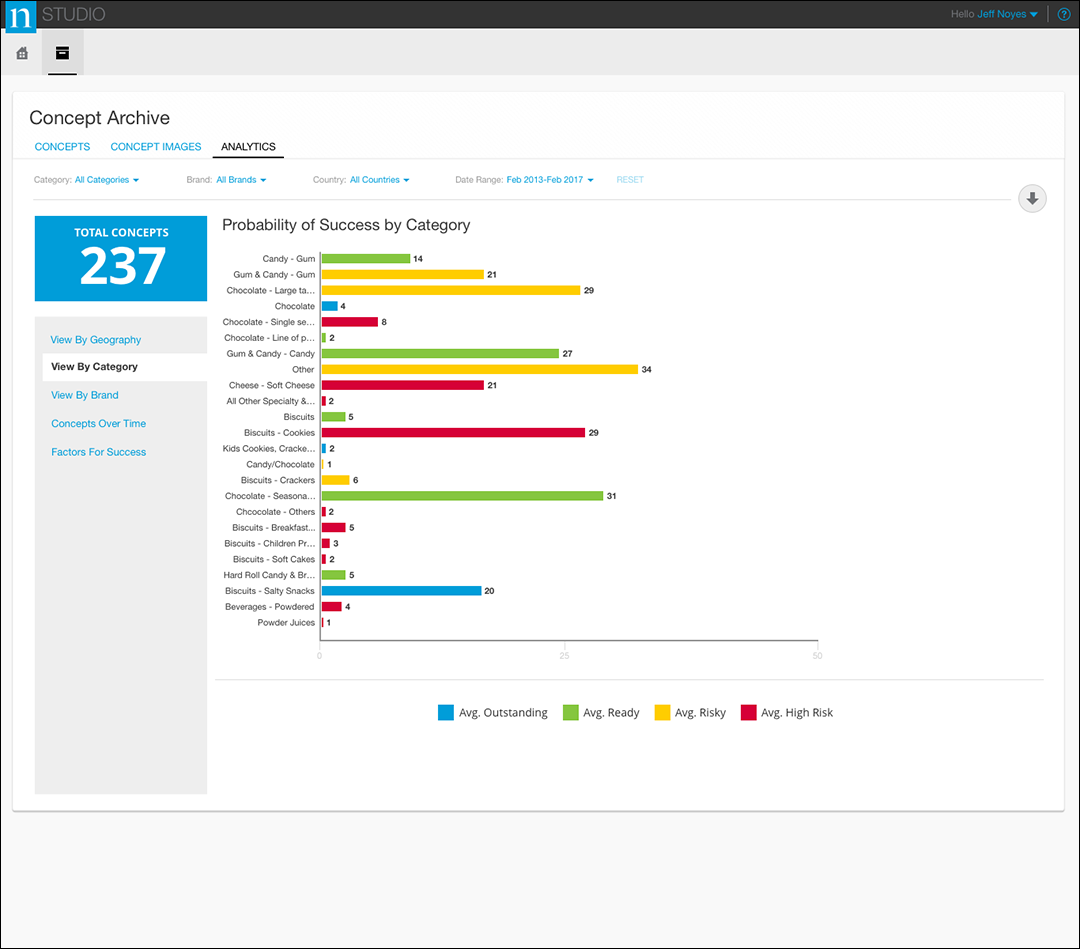Switch to the CONCEPTS tab
This screenshot has width=1080, height=949.
coord(62,147)
